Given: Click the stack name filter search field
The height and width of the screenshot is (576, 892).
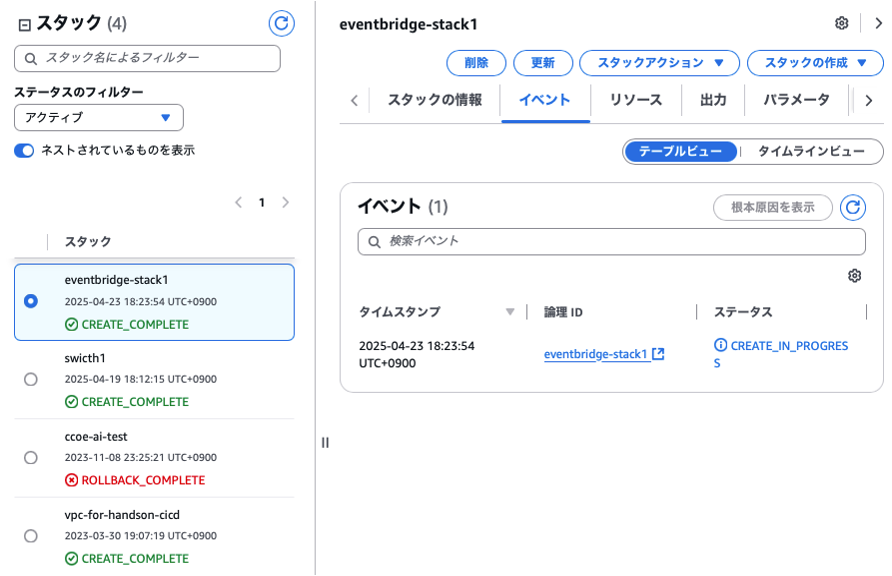Looking at the screenshot, I should [147, 58].
